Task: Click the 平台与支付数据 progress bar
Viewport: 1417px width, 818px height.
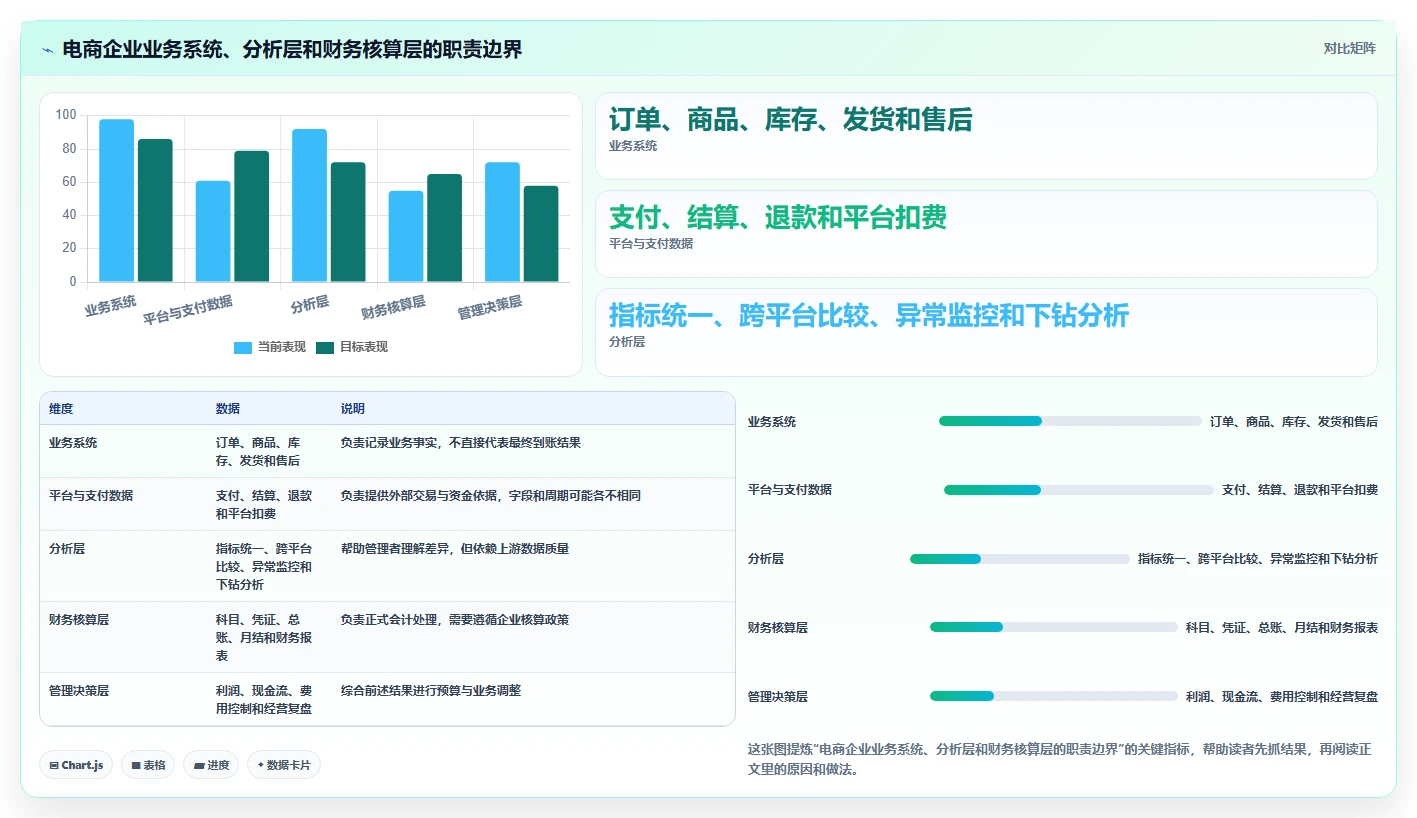Action: click(x=1079, y=490)
